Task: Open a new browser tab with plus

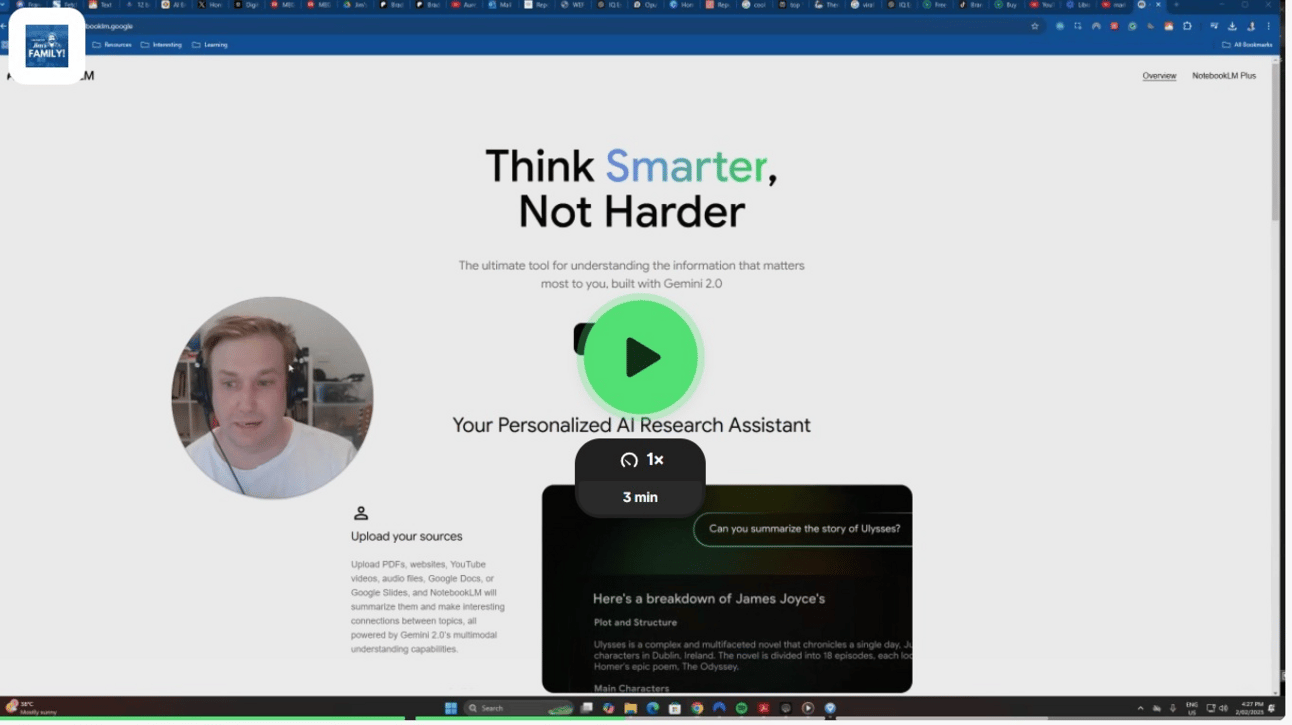Action: tap(1176, 5)
